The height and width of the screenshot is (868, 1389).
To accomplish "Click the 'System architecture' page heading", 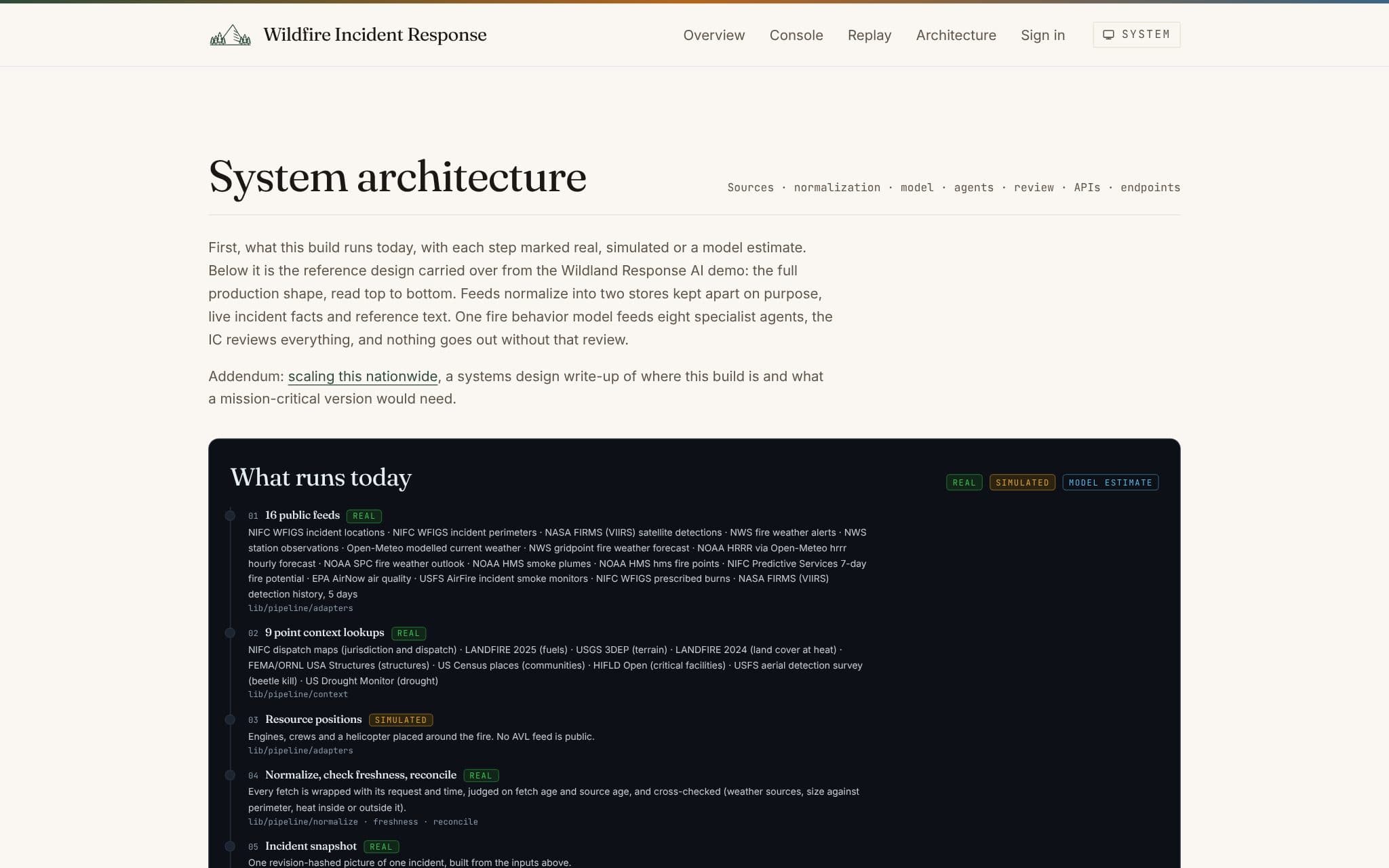I will [397, 177].
